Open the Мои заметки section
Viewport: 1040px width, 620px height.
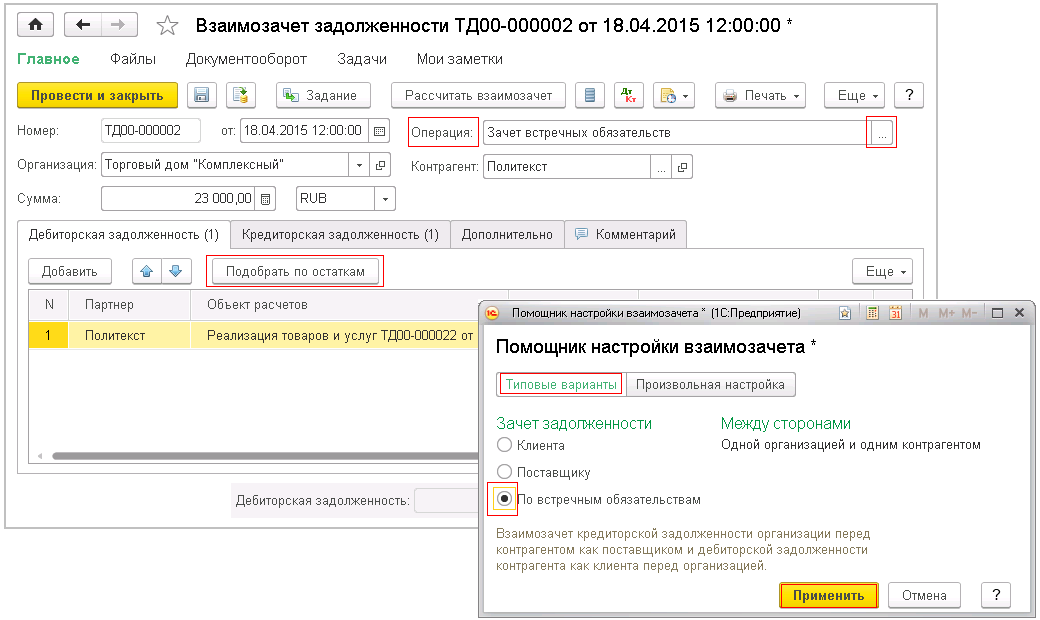[460, 59]
